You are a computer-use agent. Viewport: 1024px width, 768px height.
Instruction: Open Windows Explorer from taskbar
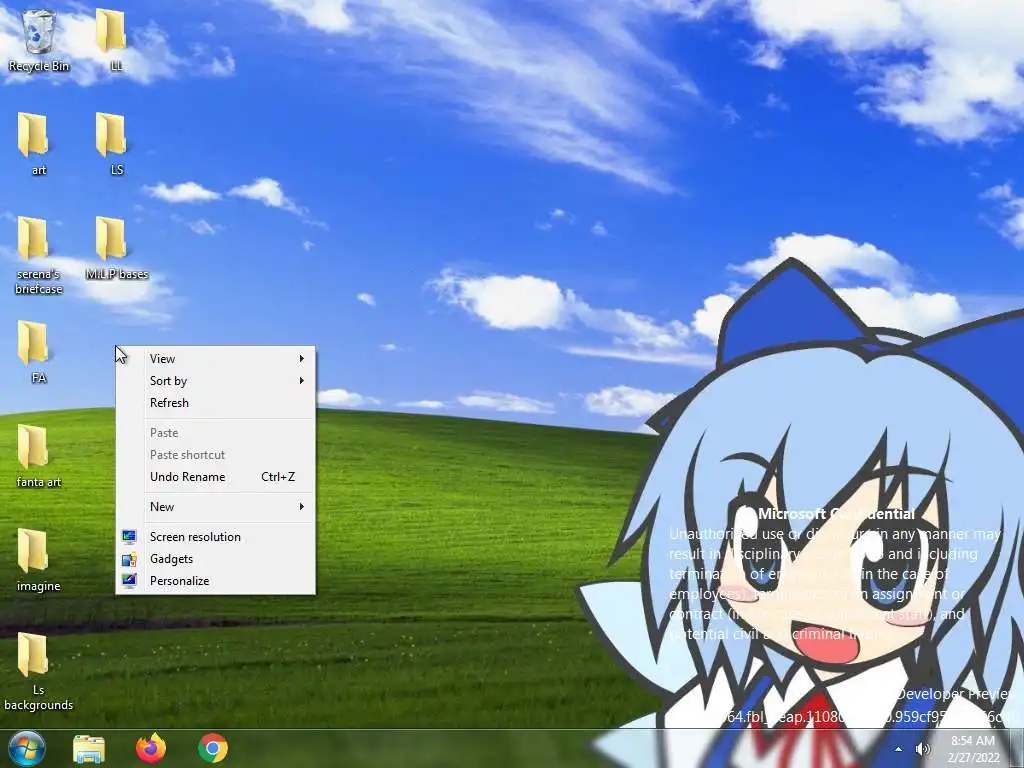[89, 748]
